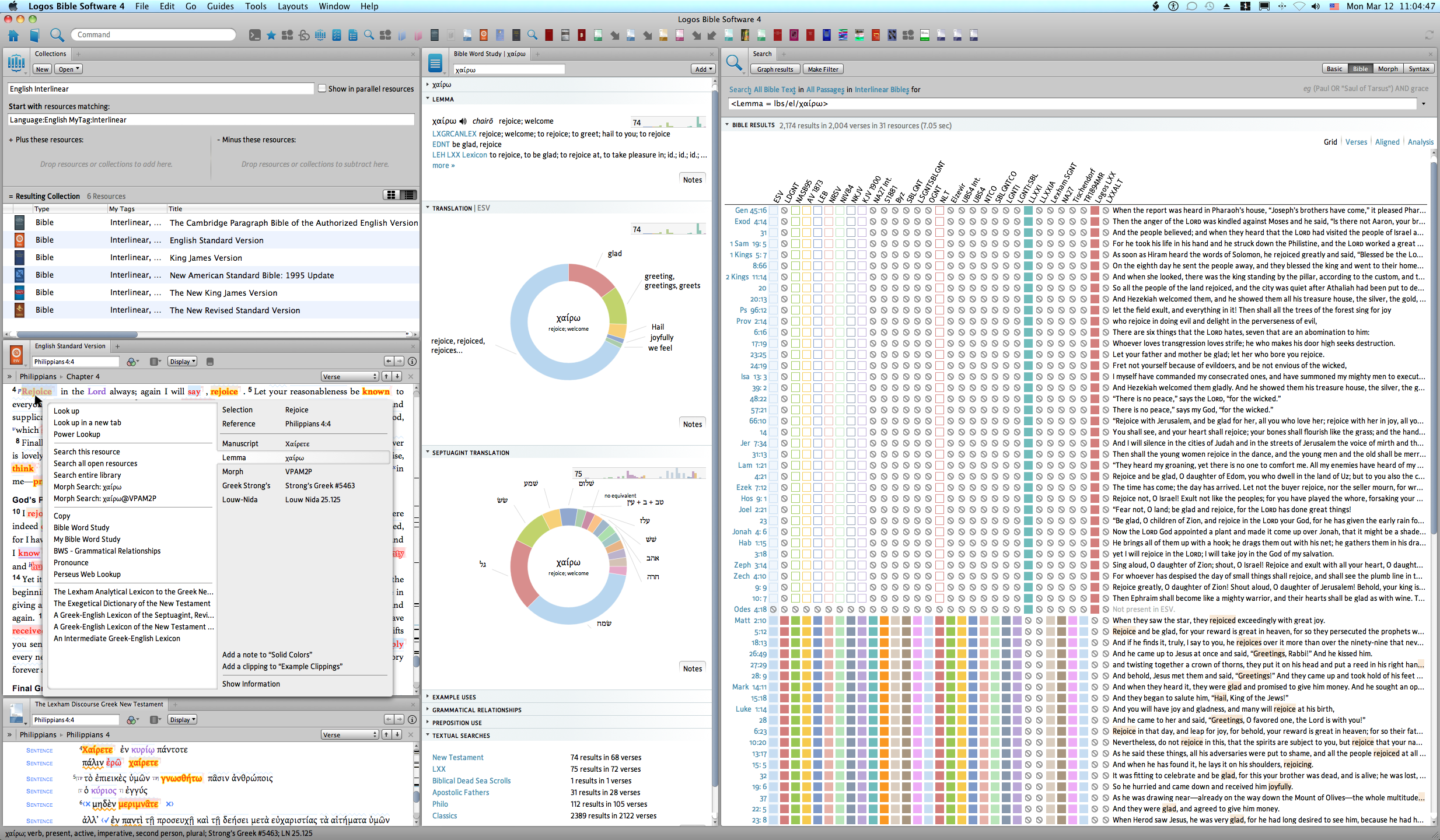Open the Display dropdown in ESV panel
The height and width of the screenshot is (840, 1440).
[182, 362]
